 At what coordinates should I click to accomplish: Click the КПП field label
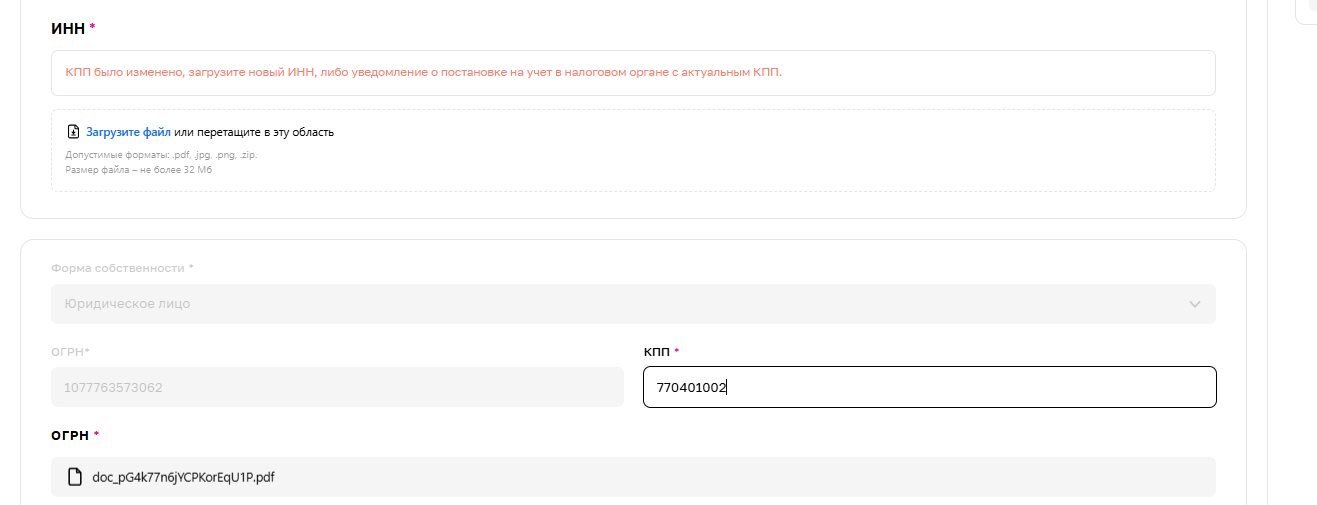coord(657,351)
